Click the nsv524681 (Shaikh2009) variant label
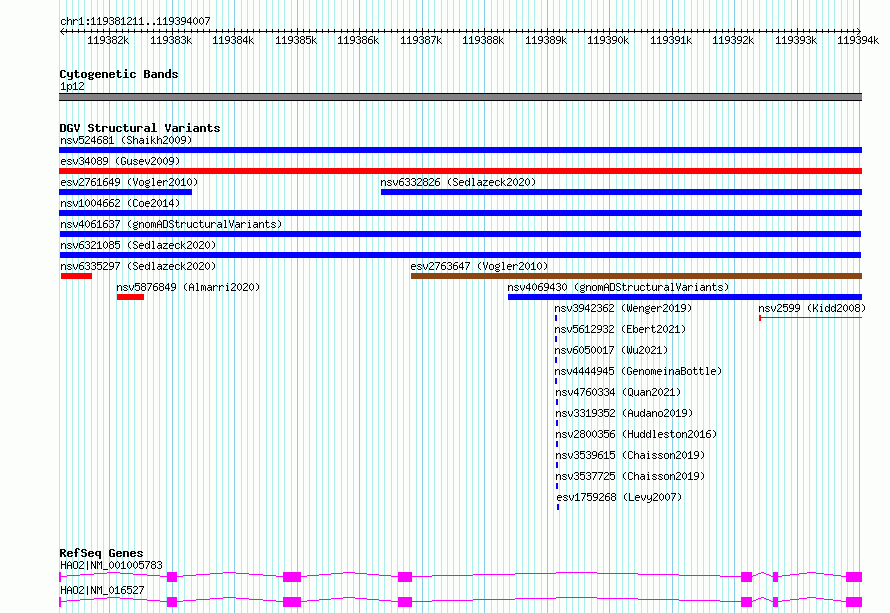Image resolution: width=890 pixels, height=613 pixels. [126, 140]
